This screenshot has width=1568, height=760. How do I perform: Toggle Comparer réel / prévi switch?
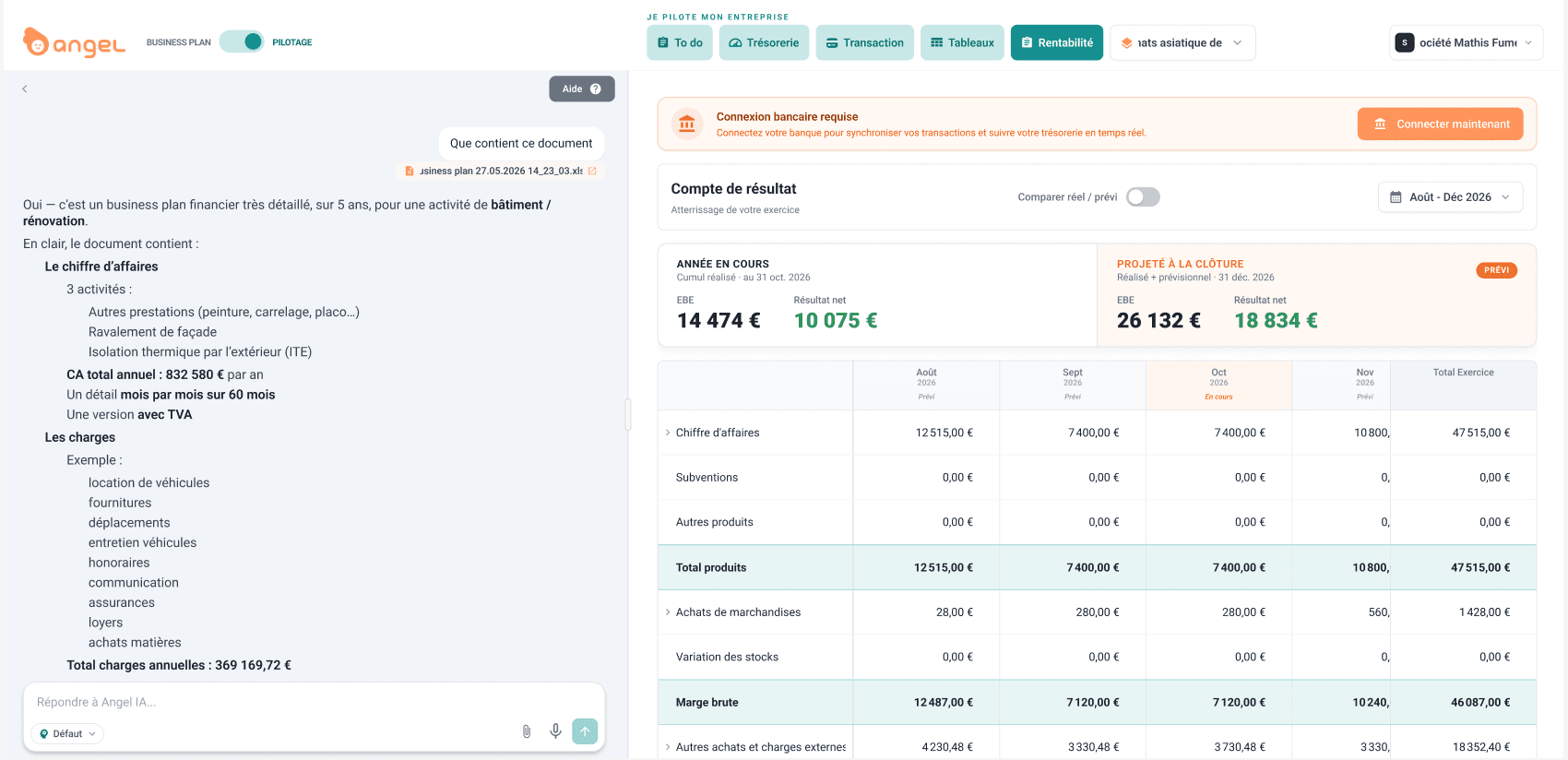tap(1143, 196)
